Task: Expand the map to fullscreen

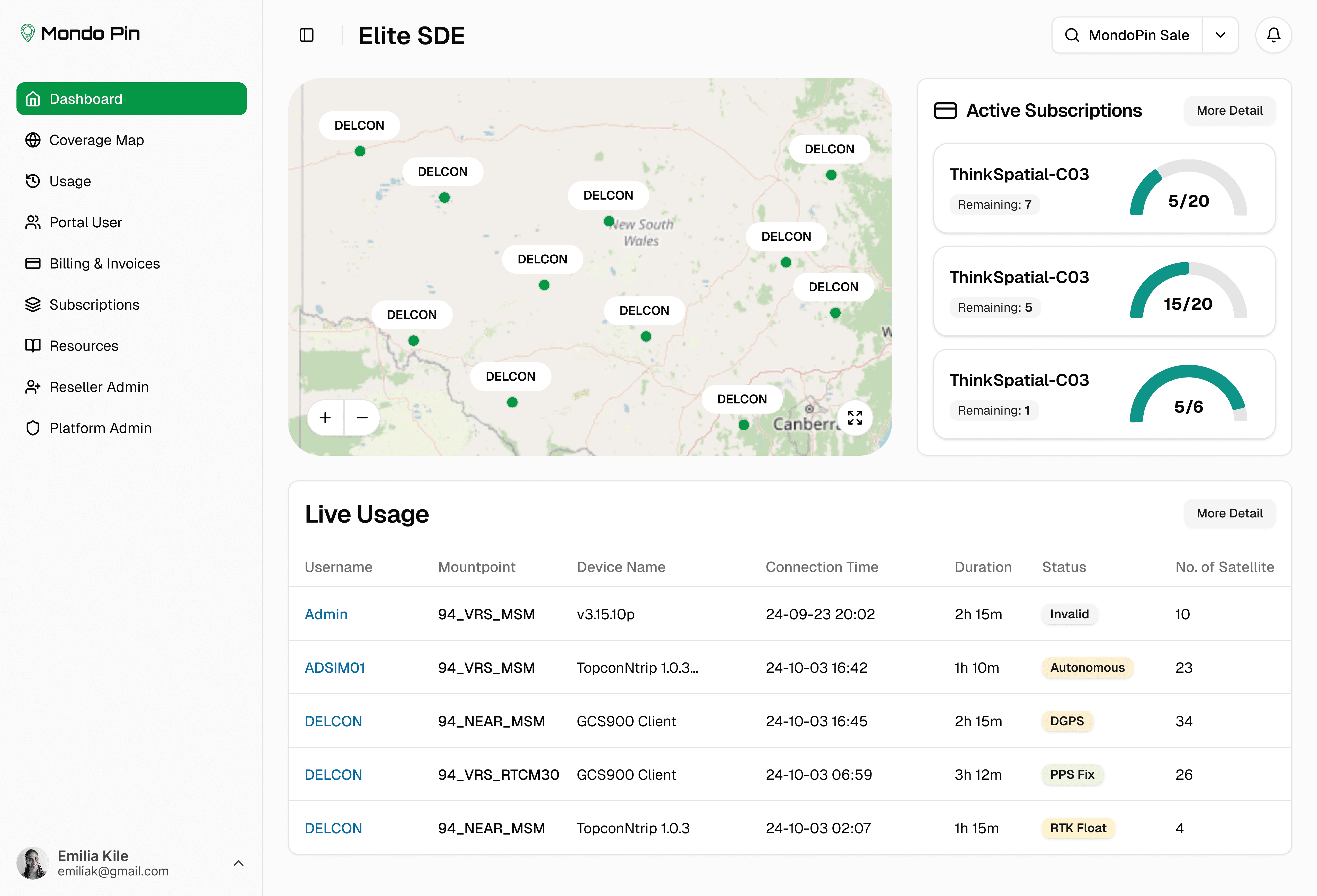Action: (x=855, y=418)
